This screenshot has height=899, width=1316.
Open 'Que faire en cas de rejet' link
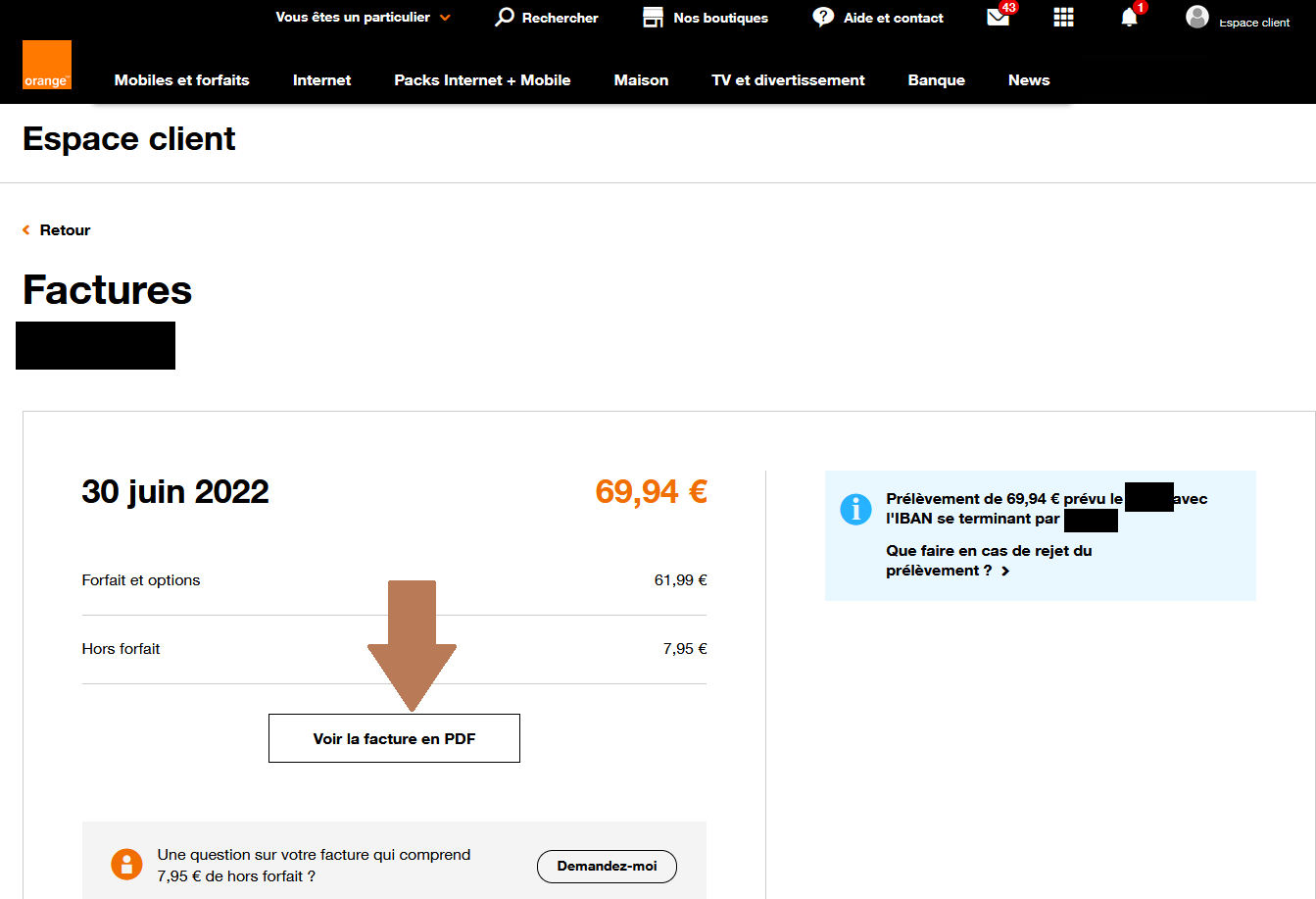(989, 561)
